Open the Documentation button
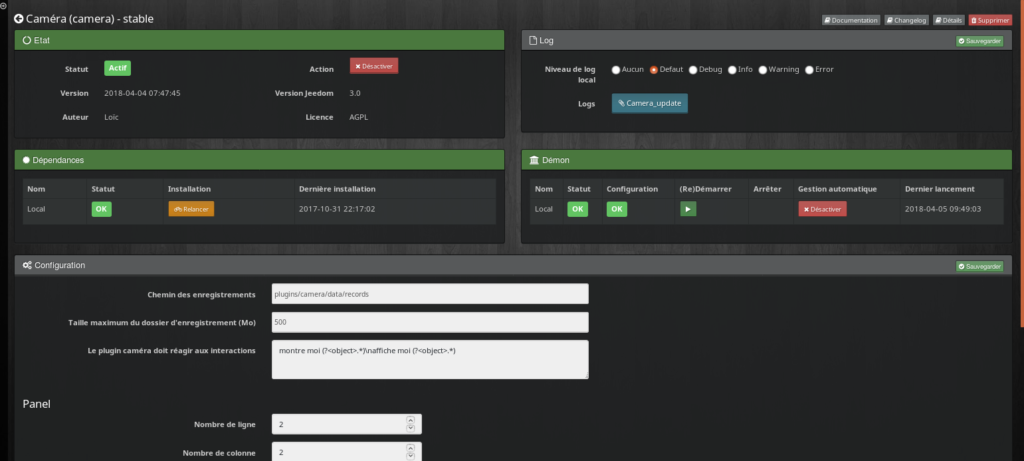 [851, 20]
